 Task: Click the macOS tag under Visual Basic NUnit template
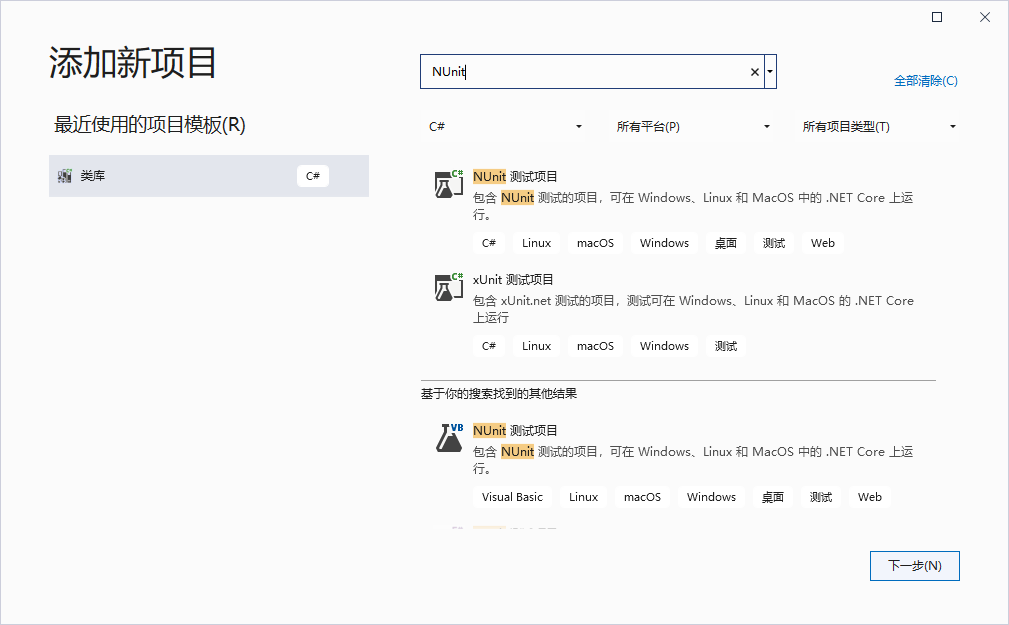(642, 497)
